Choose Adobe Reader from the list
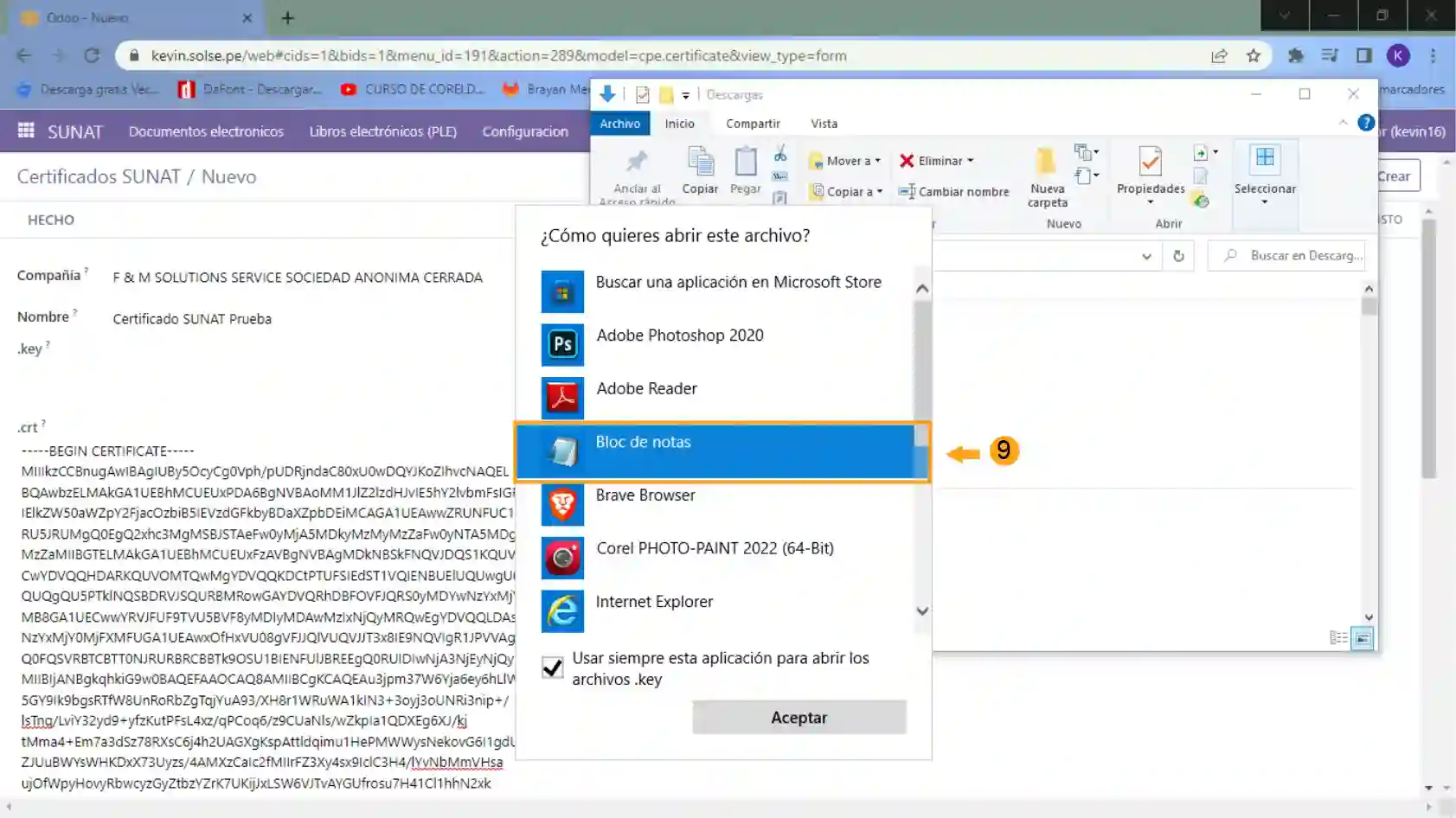This screenshot has width=1456, height=818. 722,398
